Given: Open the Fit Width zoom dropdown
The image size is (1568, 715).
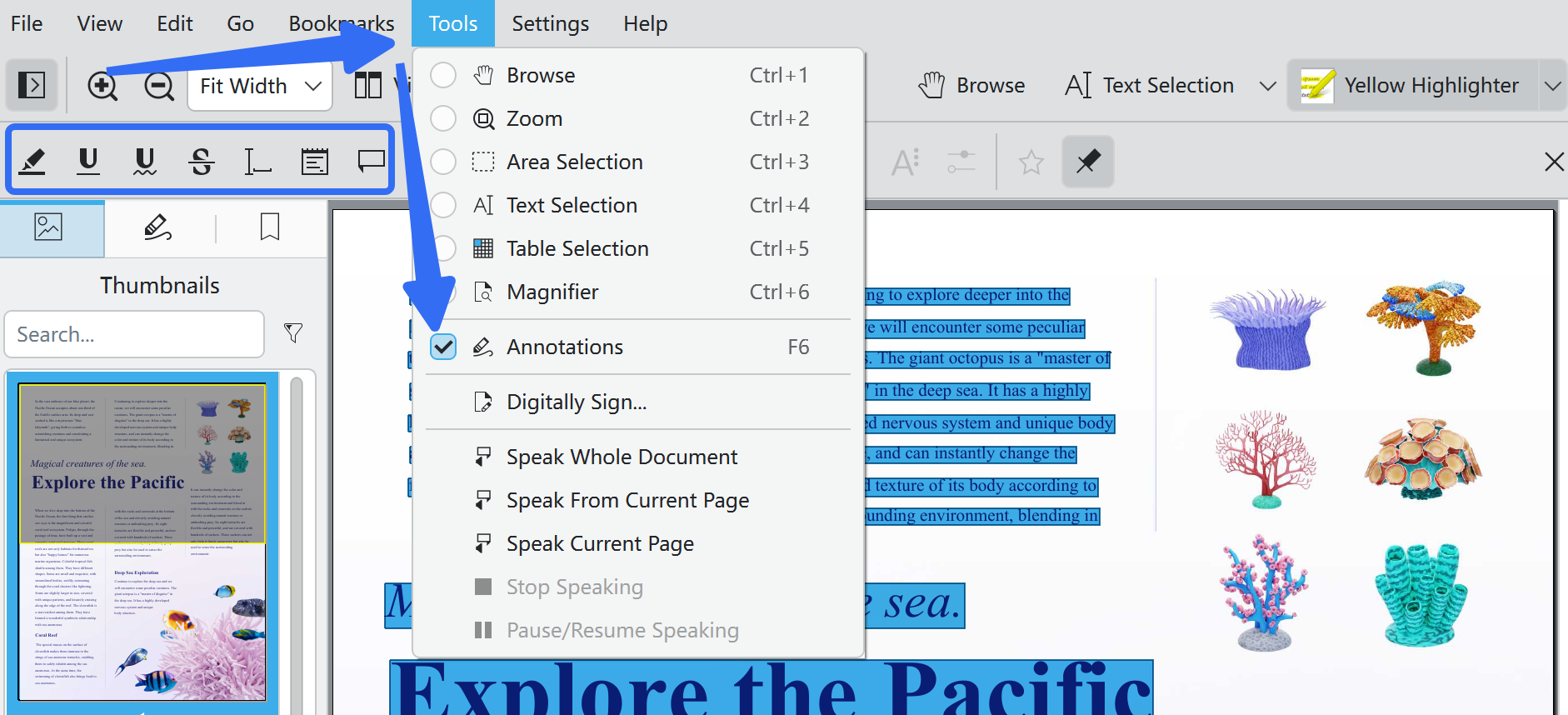Looking at the screenshot, I should coord(260,86).
